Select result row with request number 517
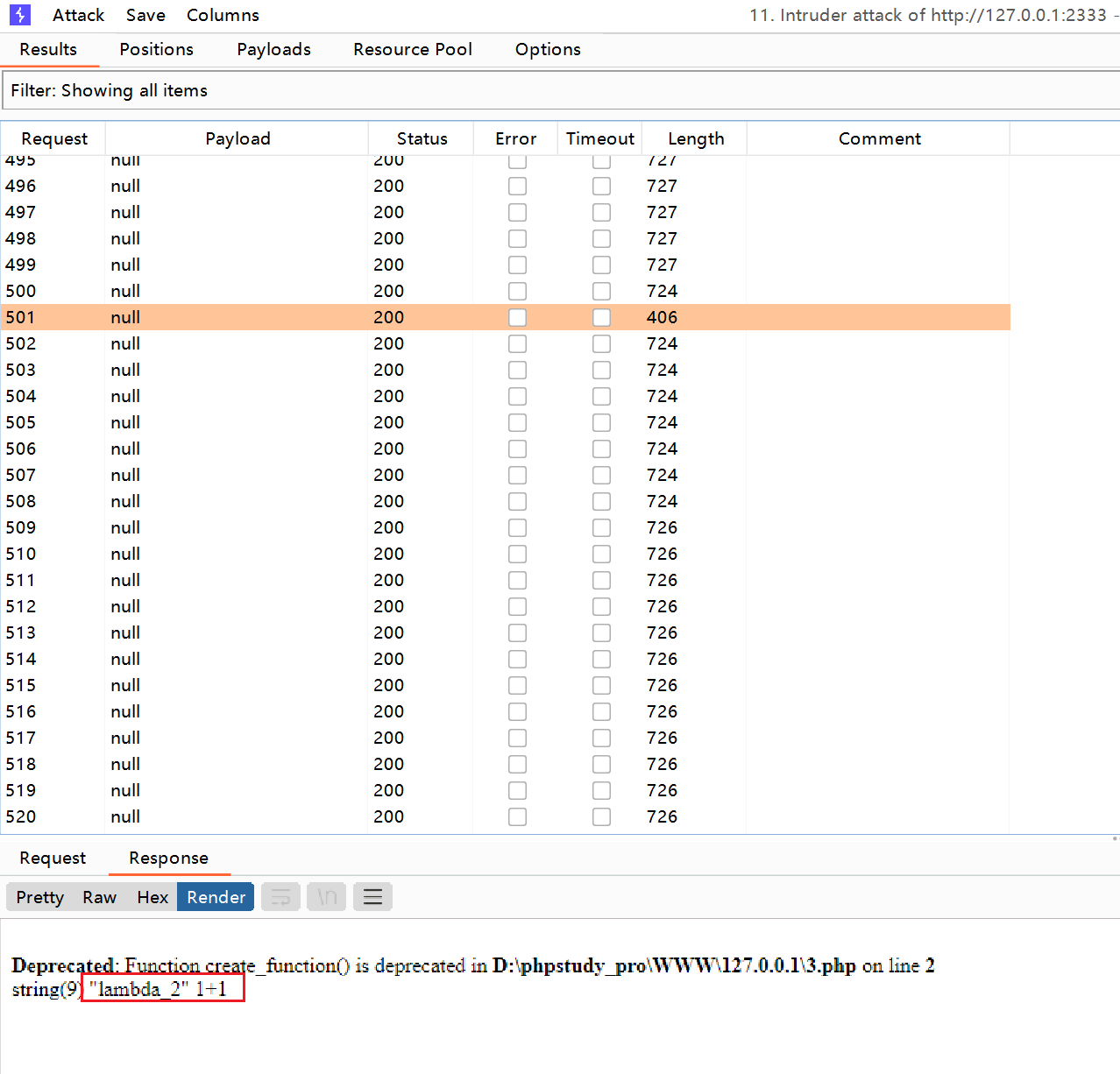 [505, 738]
